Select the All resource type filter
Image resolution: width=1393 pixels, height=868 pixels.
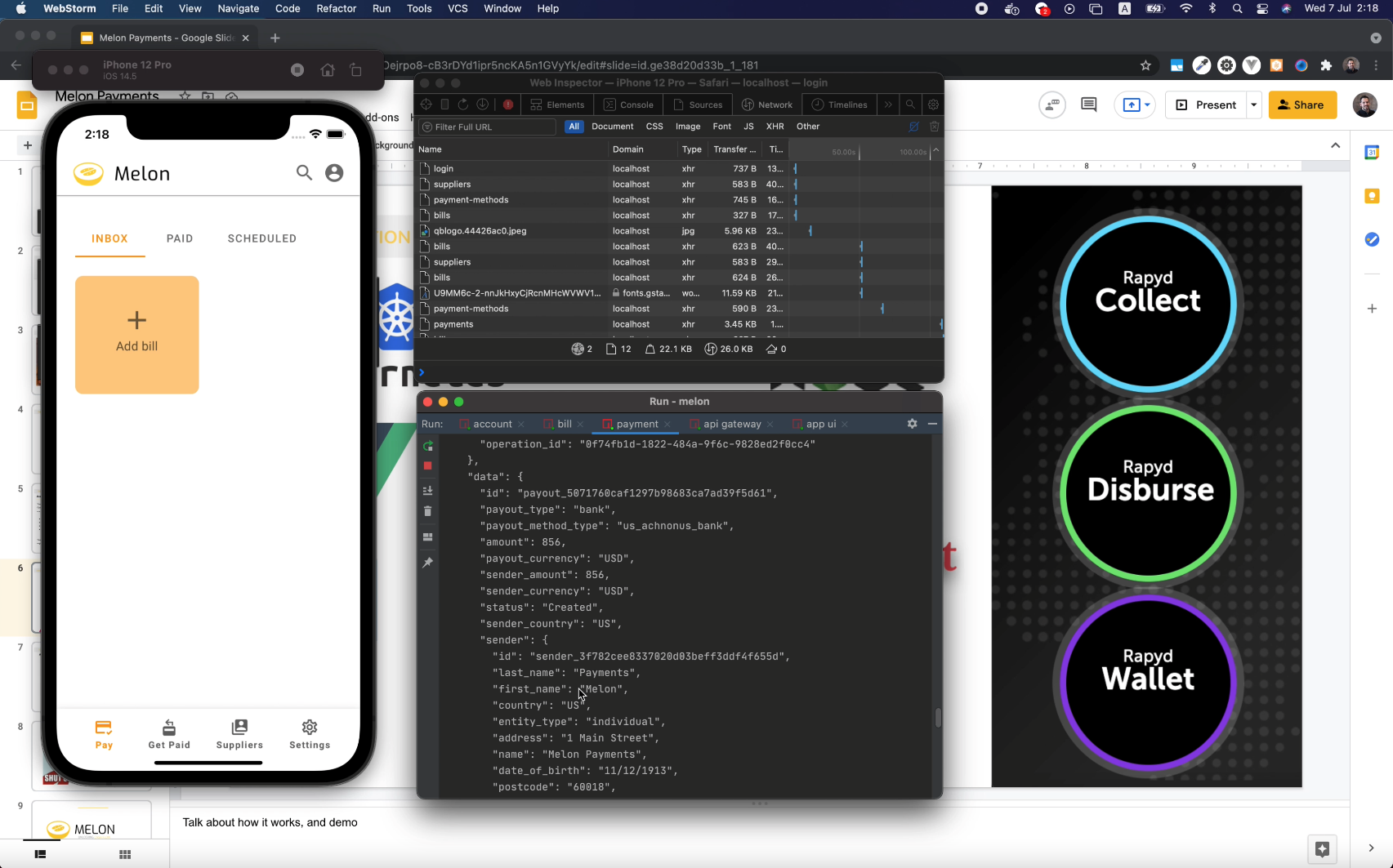[x=574, y=127]
